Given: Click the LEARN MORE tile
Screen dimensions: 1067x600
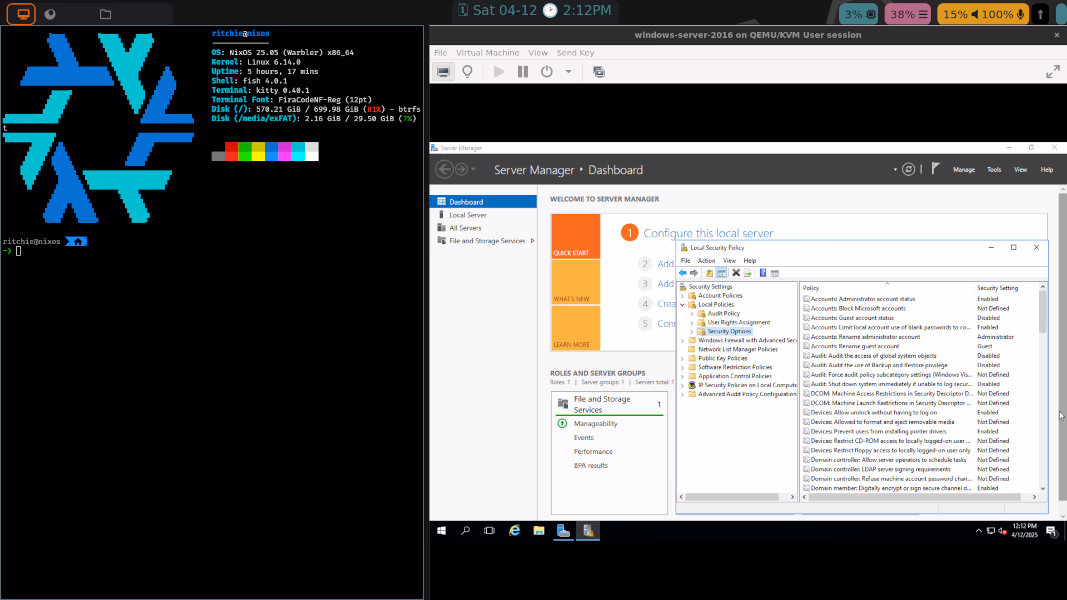Looking at the screenshot, I should tap(576, 329).
